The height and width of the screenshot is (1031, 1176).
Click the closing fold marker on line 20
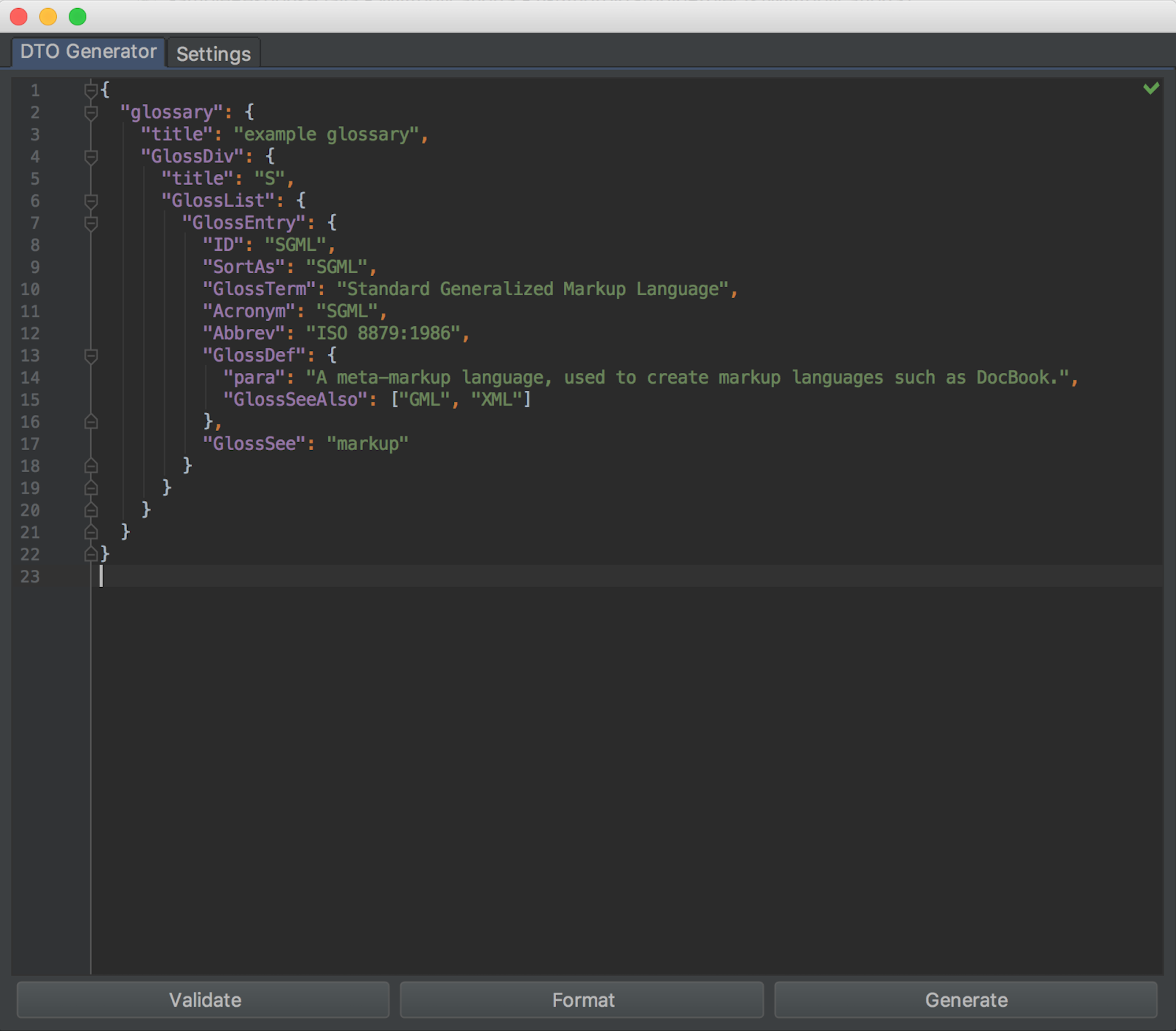[91, 510]
